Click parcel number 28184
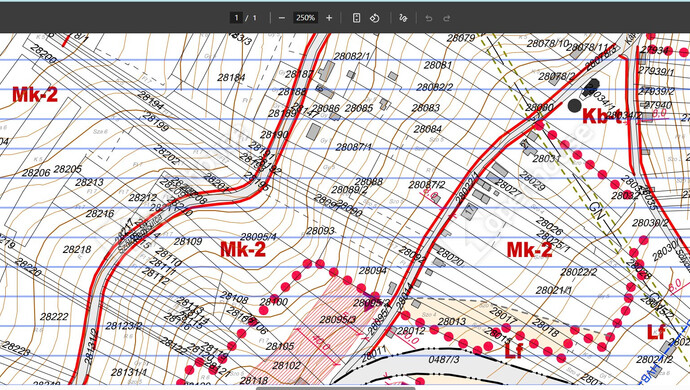This screenshot has height=390, width=690. (231, 78)
